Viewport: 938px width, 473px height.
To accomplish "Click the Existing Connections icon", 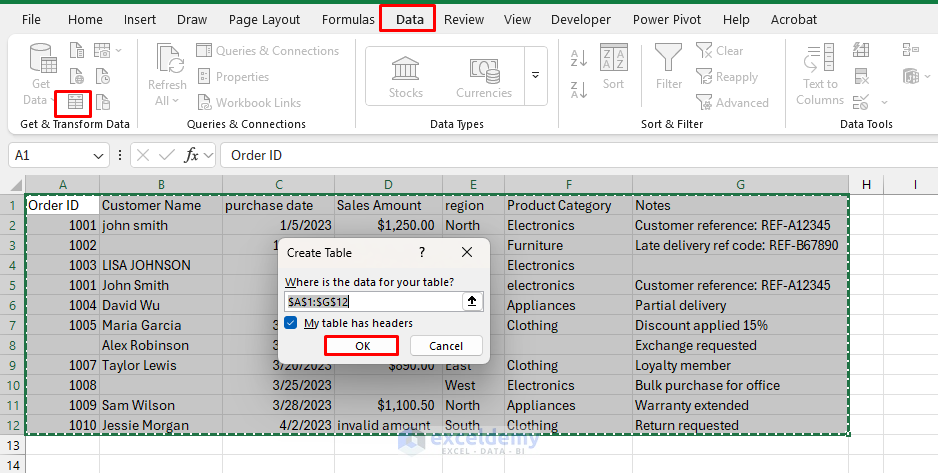I will pyautogui.click(x=103, y=103).
